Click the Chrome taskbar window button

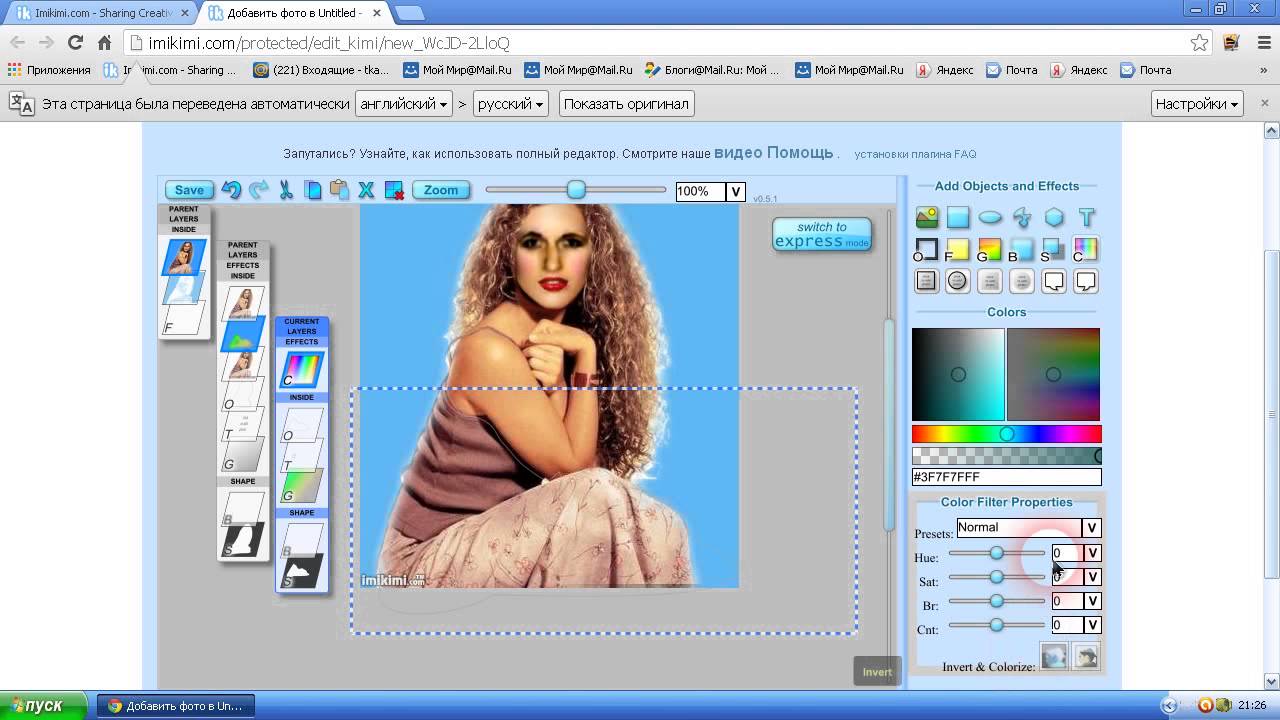(176, 706)
